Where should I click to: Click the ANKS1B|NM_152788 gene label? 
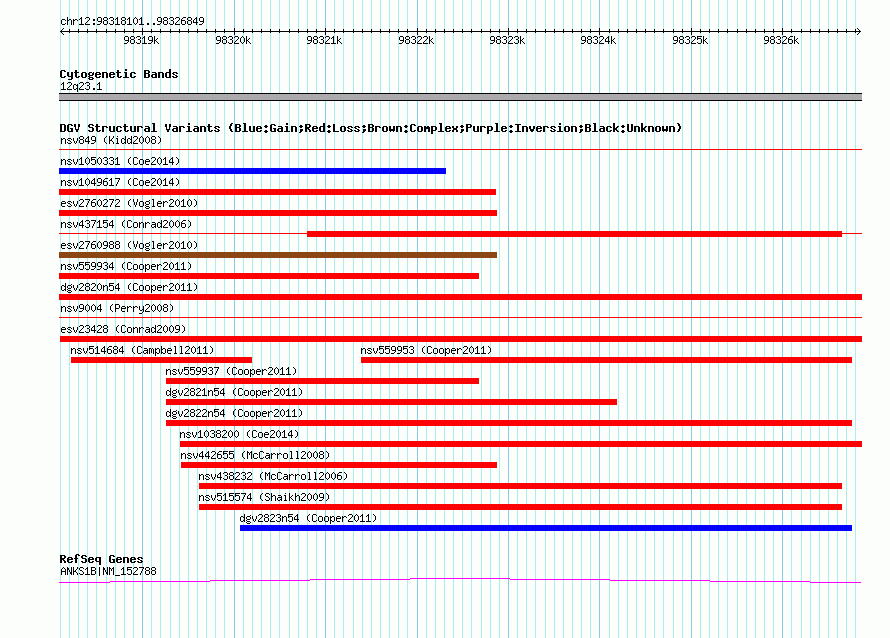coord(108,571)
